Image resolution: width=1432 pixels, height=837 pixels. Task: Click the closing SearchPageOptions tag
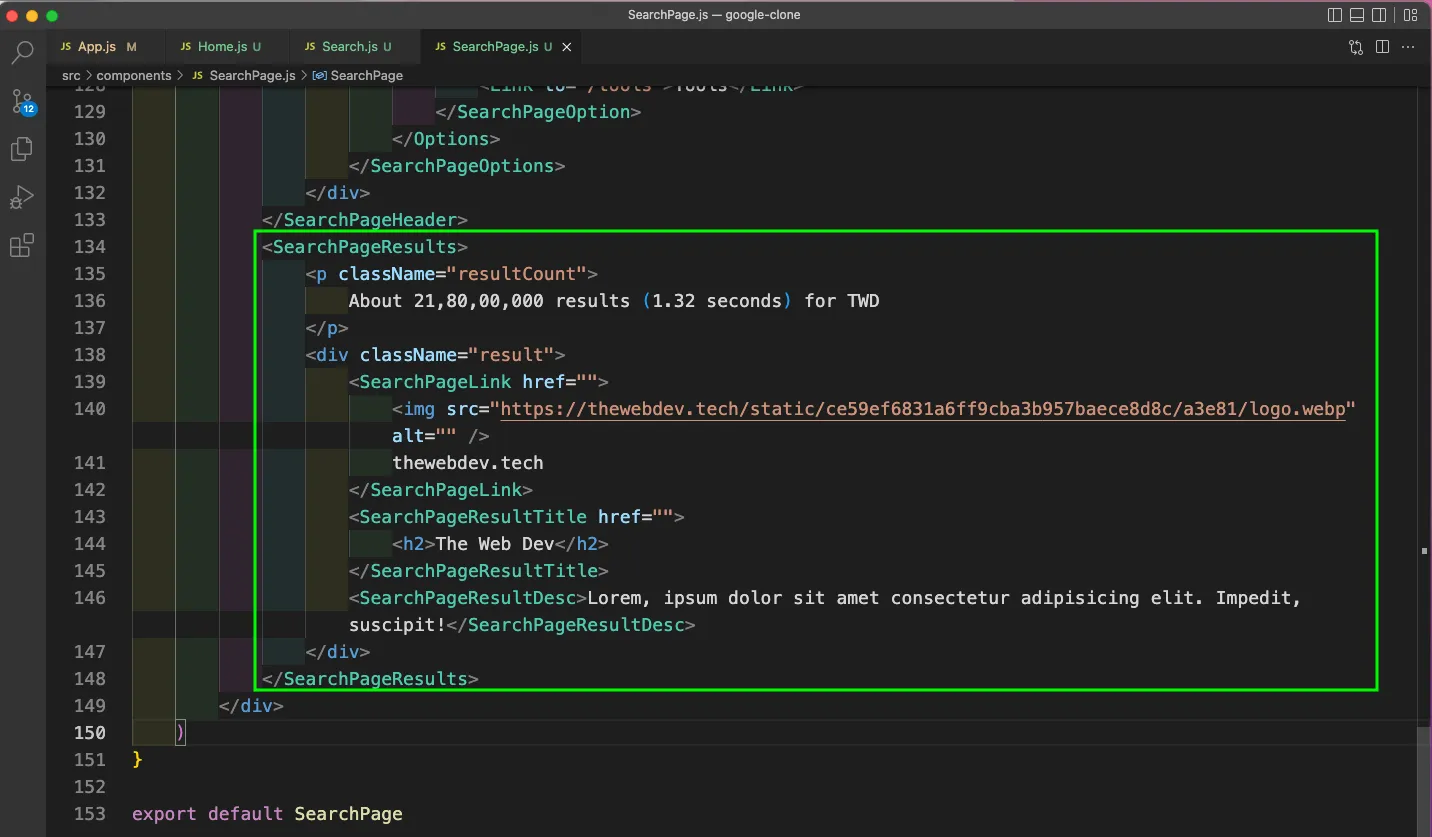click(x=457, y=166)
